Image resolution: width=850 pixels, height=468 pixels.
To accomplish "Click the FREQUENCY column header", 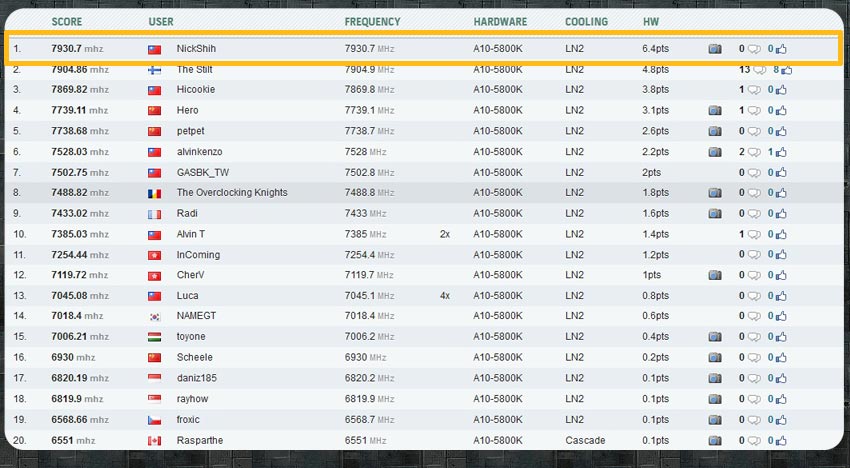I will 372,21.
